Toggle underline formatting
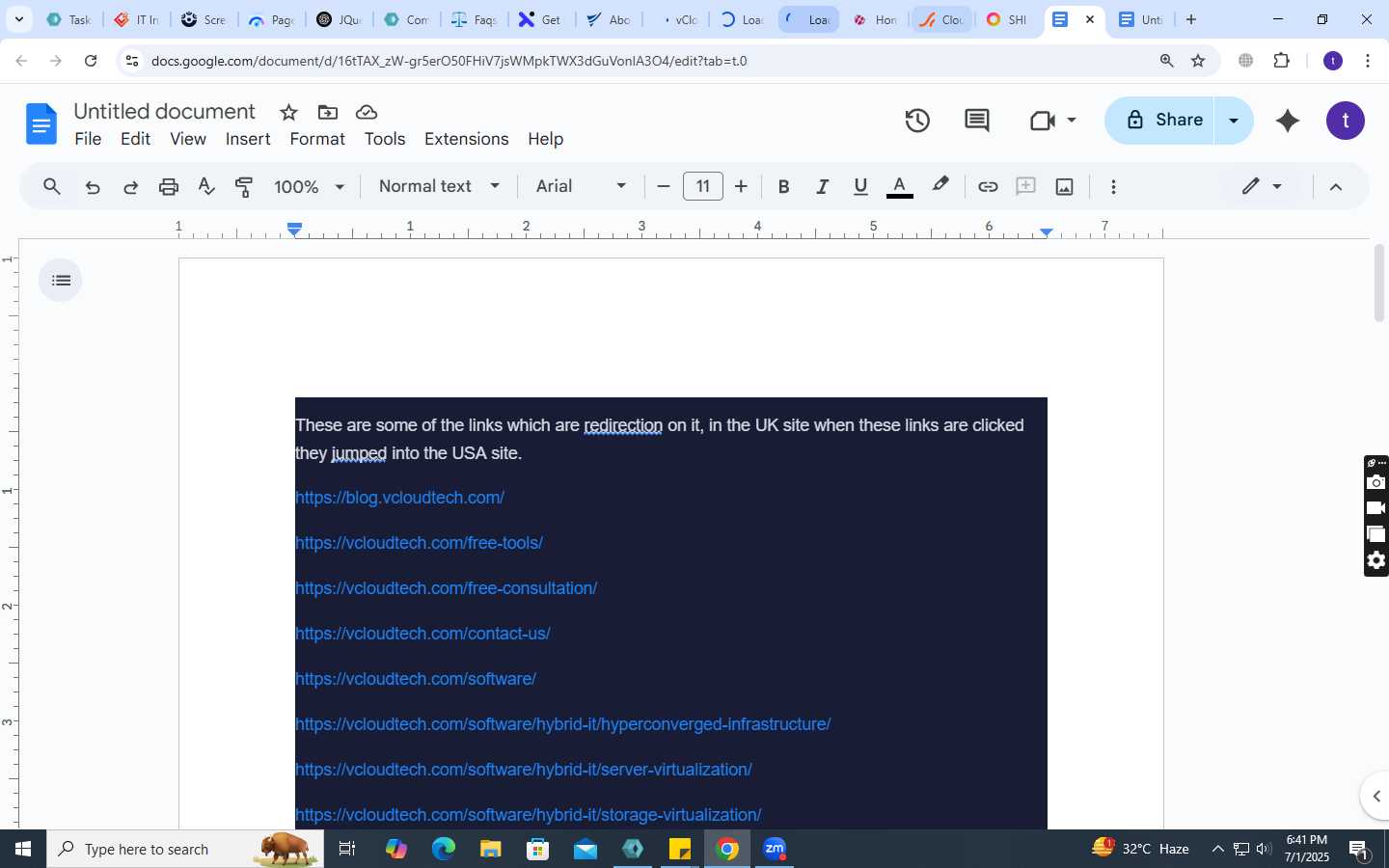This screenshot has width=1389, height=868. (x=860, y=187)
